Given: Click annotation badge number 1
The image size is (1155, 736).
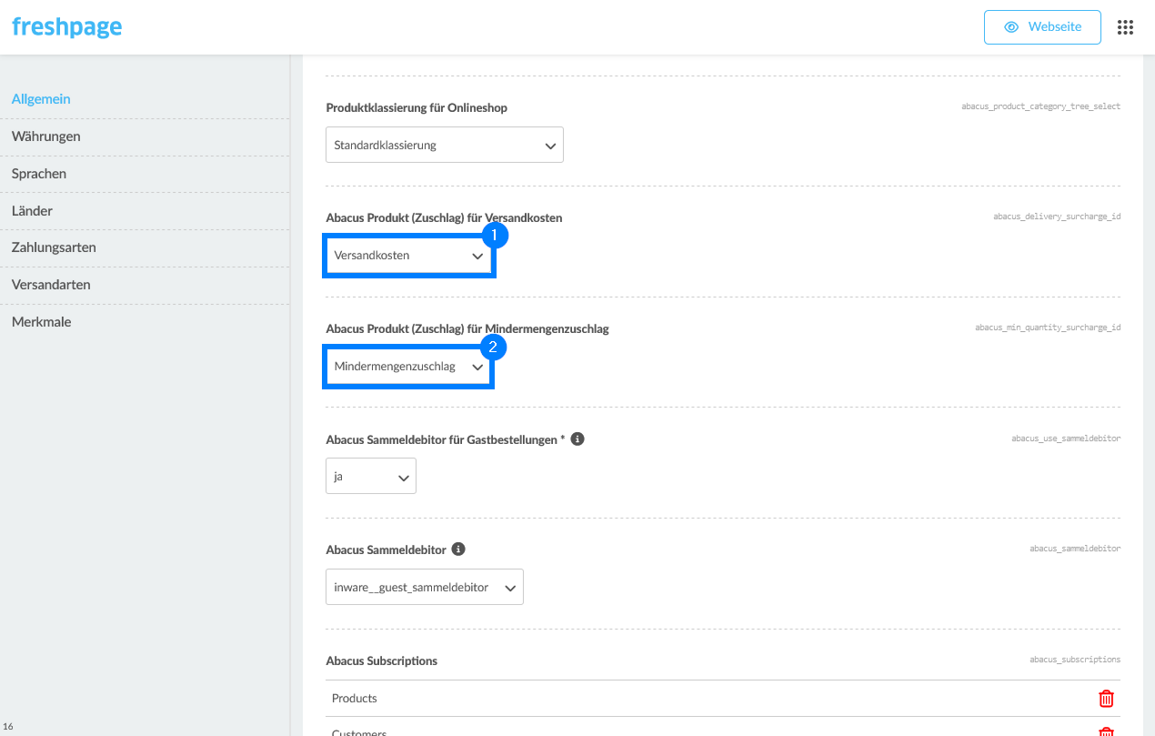Looking at the screenshot, I should (x=495, y=236).
